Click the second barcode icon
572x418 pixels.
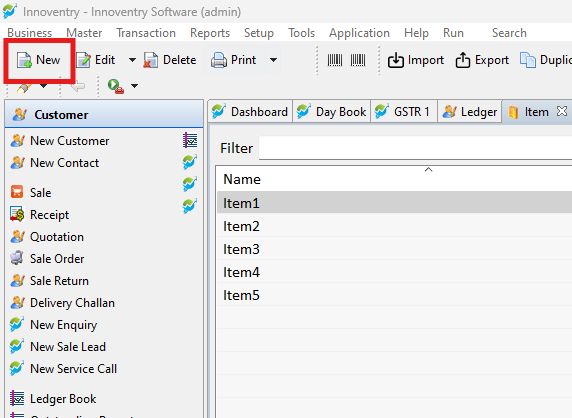[358, 60]
